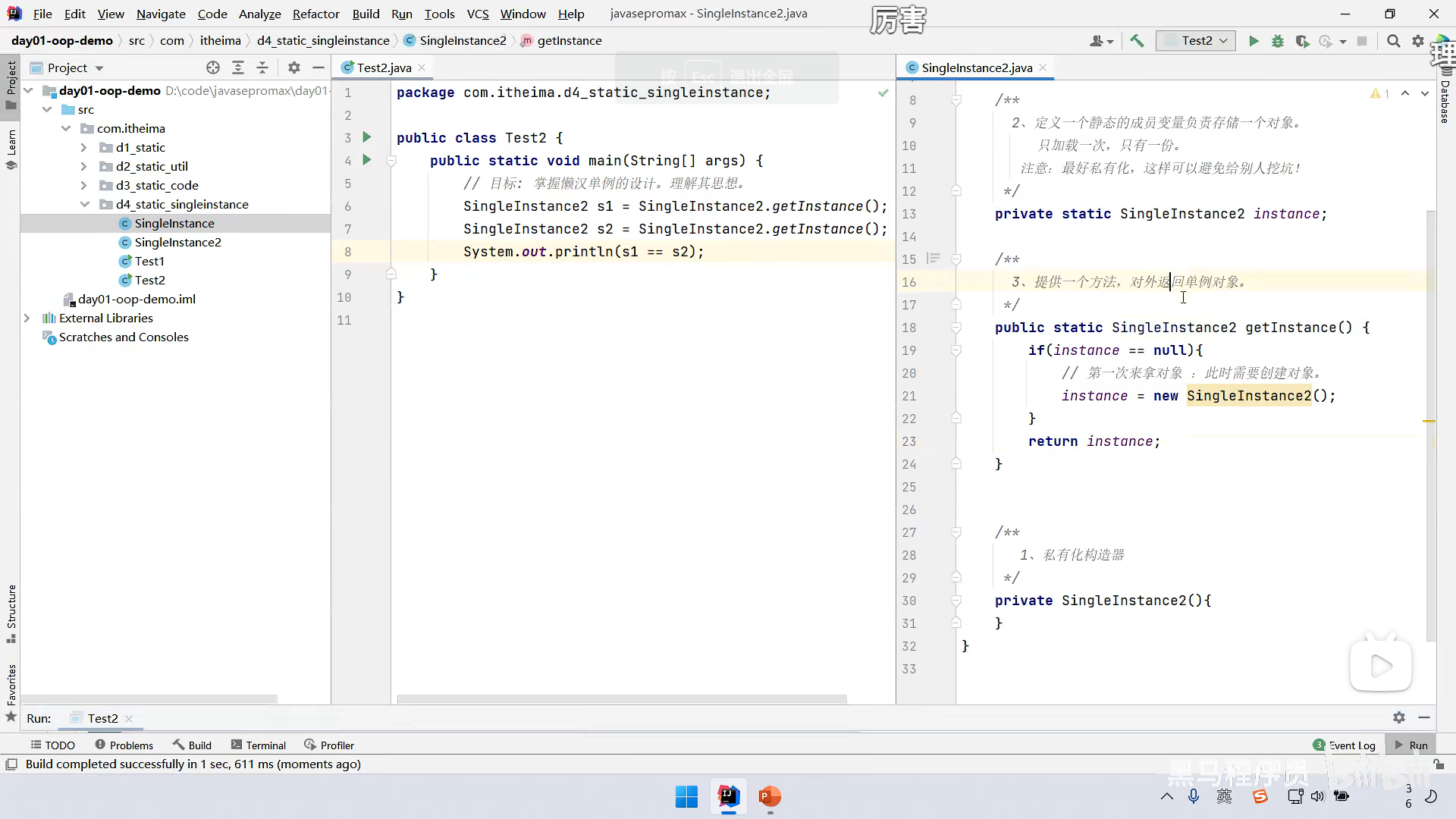Click the Build project hammer icon

pos(1137,41)
